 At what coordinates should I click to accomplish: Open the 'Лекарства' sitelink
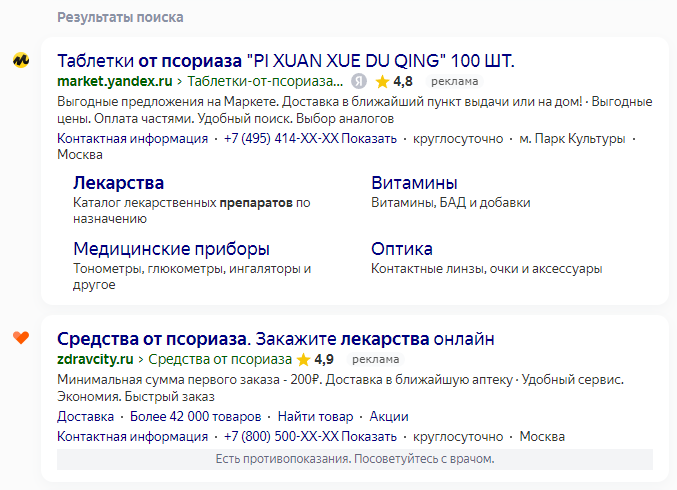coord(118,183)
